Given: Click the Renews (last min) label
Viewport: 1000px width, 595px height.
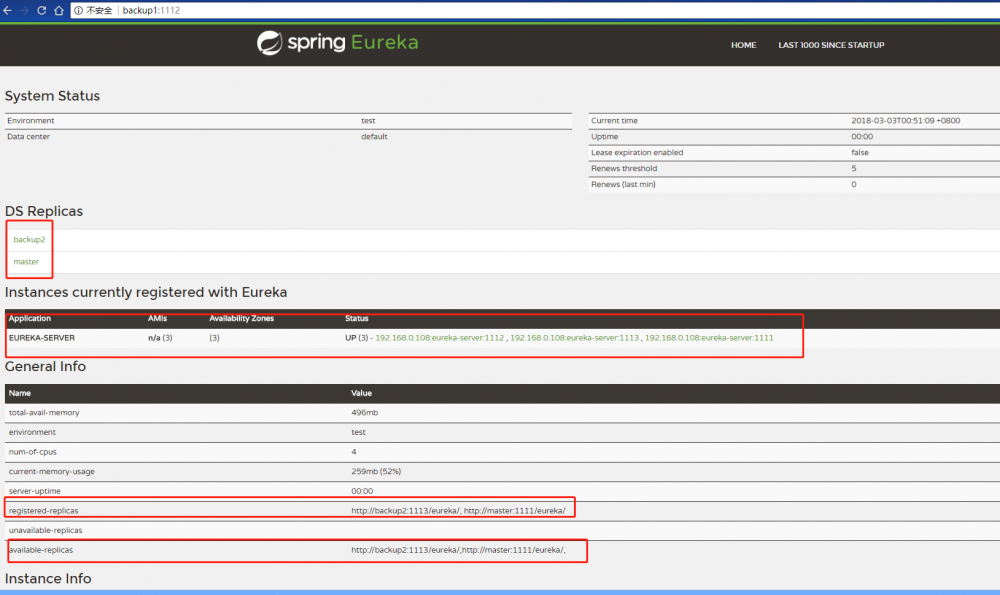Looking at the screenshot, I should click(623, 184).
